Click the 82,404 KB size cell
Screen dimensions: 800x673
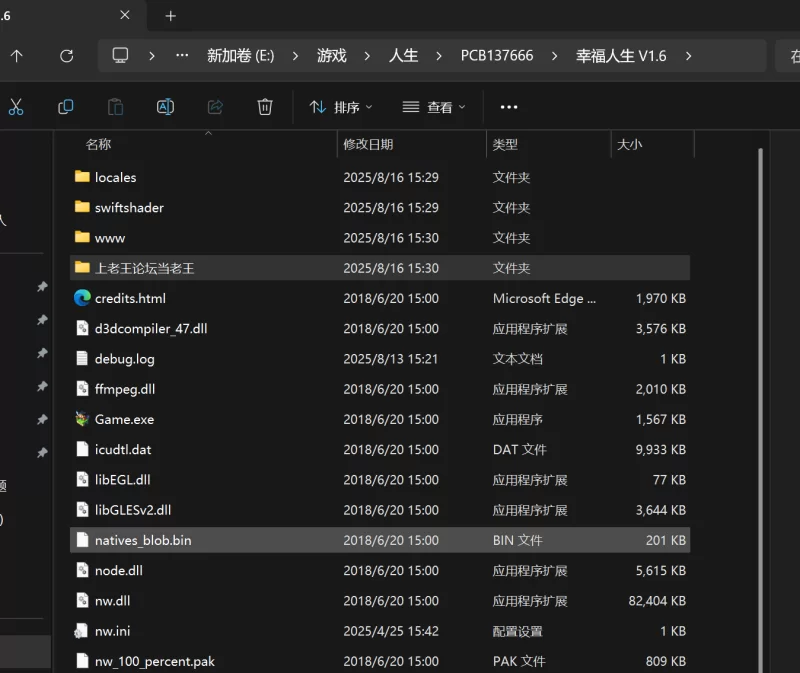[657, 601]
